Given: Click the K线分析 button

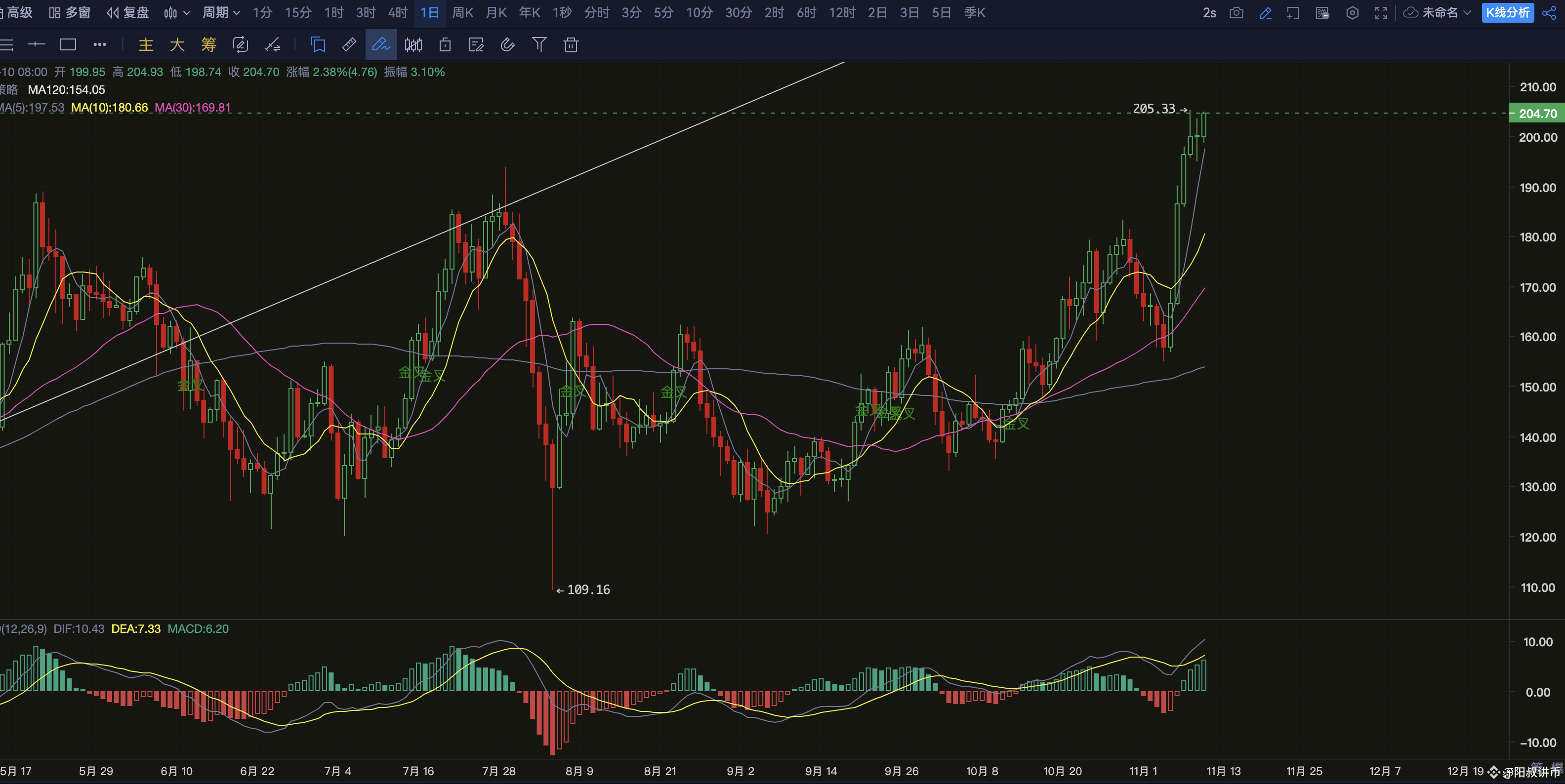Looking at the screenshot, I should tap(1508, 13).
